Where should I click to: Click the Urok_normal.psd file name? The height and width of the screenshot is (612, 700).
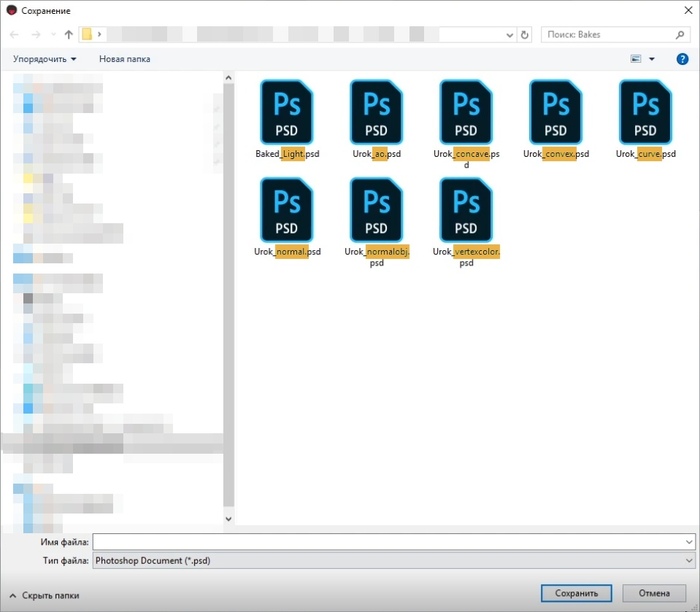[x=287, y=252]
